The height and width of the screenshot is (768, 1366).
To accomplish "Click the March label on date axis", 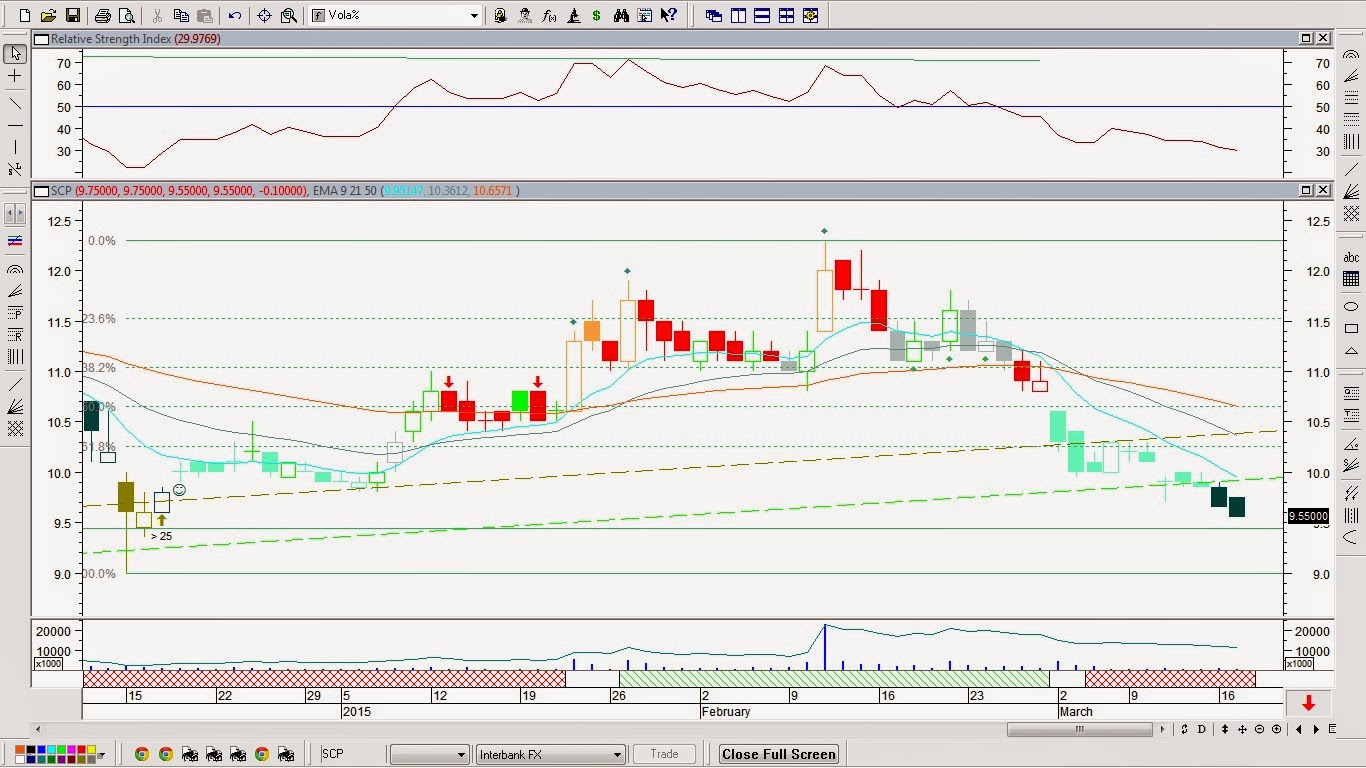I will [x=1076, y=712].
